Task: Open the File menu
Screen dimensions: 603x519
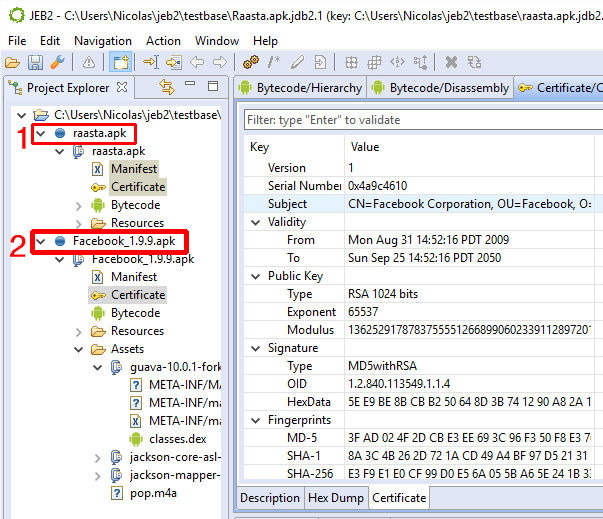Action: 17,41
